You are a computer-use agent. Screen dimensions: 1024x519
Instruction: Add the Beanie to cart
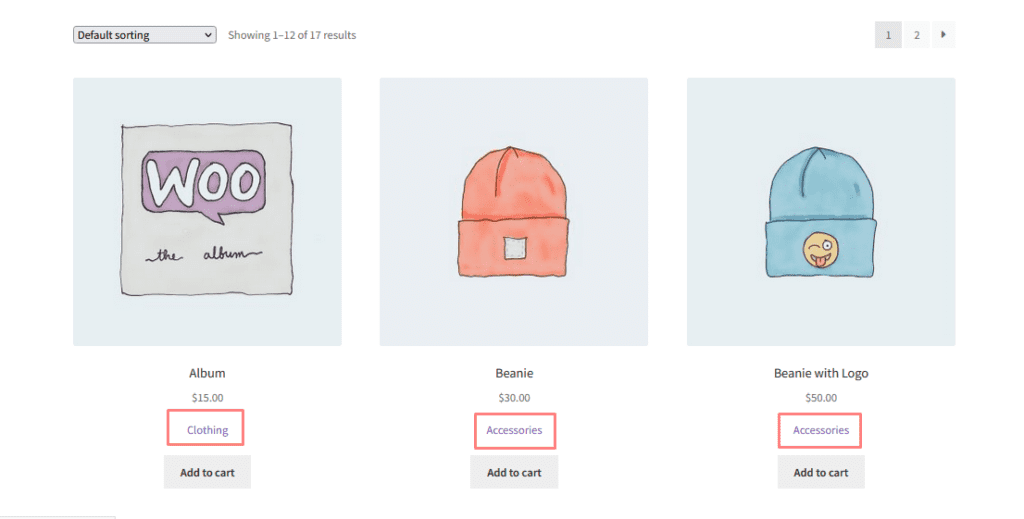(514, 472)
